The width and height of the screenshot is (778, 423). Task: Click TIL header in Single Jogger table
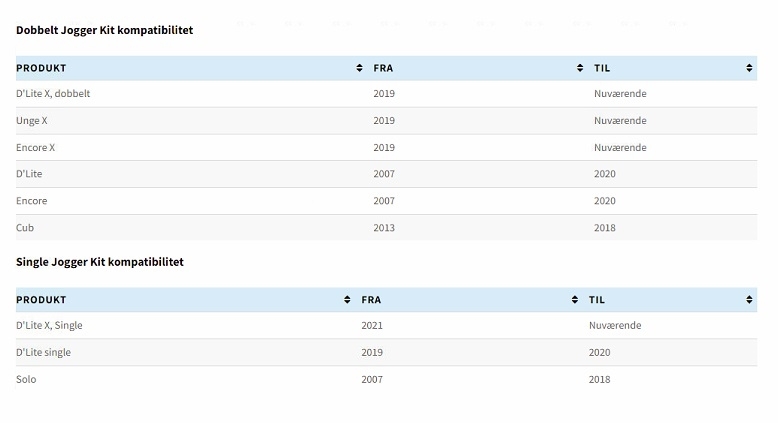click(x=597, y=300)
